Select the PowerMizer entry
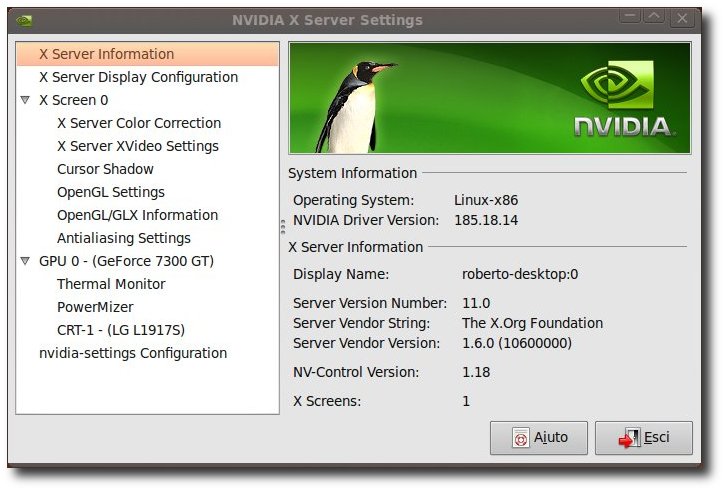 pos(95,307)
